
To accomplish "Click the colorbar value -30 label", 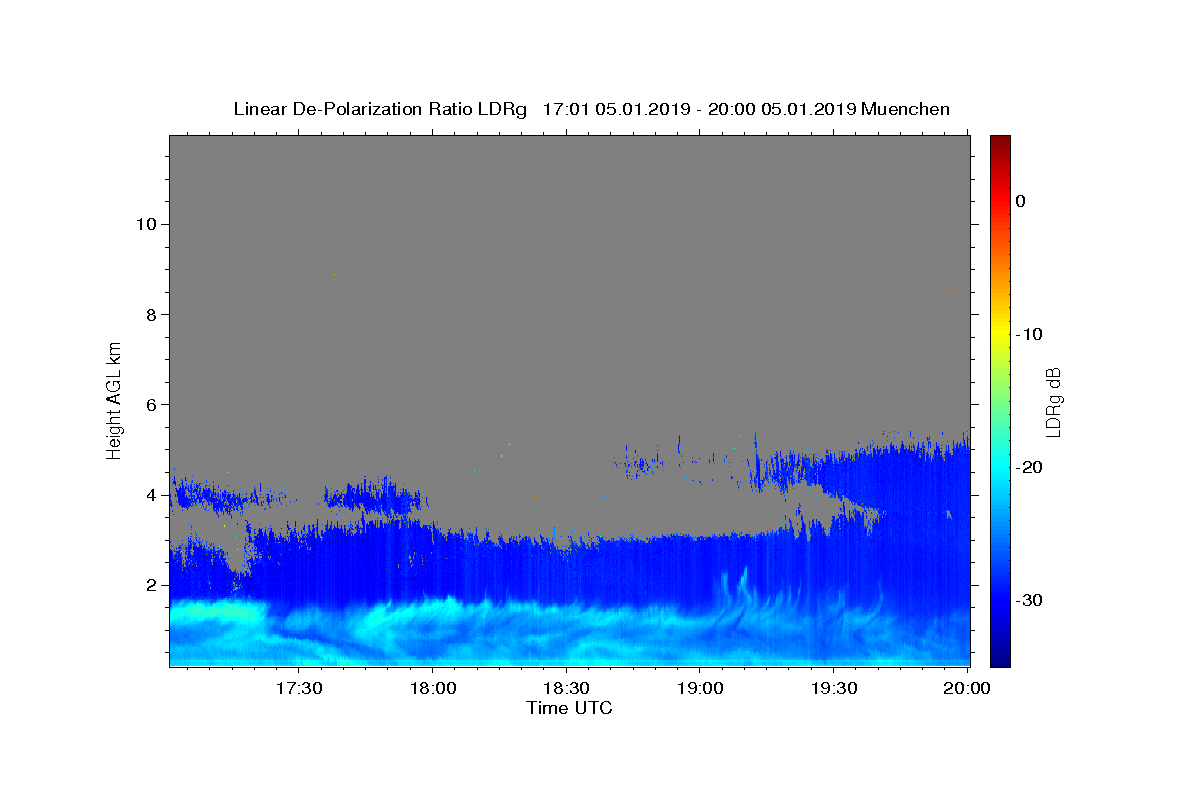I will pyautogui.click(x=1030, y=600).
